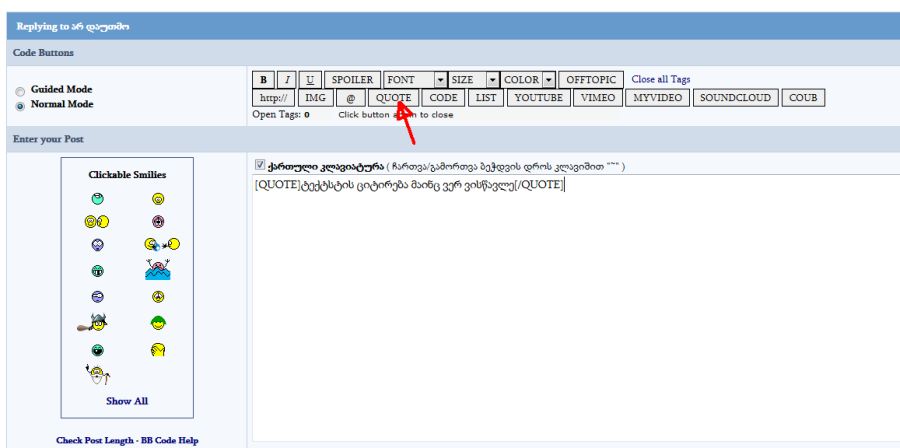Click the Clickable Smilies heading
The image size is (900, 448).
pyautogui.click(x=127, y=175)
